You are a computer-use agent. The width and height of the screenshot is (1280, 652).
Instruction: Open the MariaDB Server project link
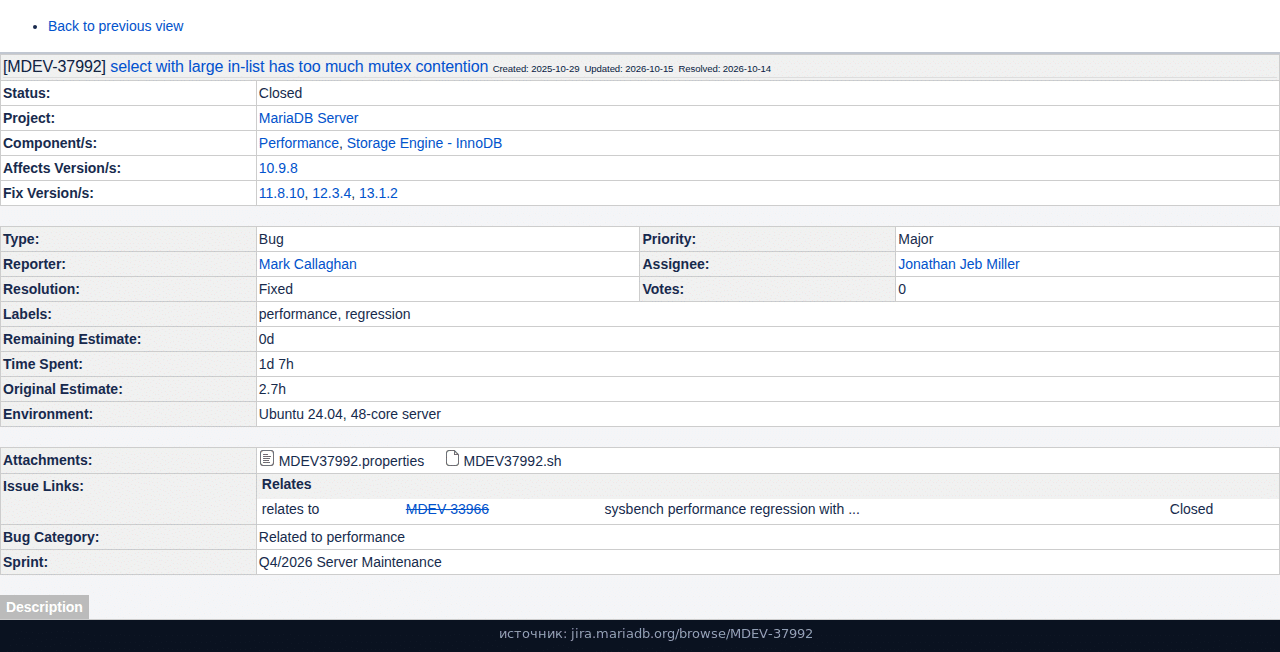[308, 118]
